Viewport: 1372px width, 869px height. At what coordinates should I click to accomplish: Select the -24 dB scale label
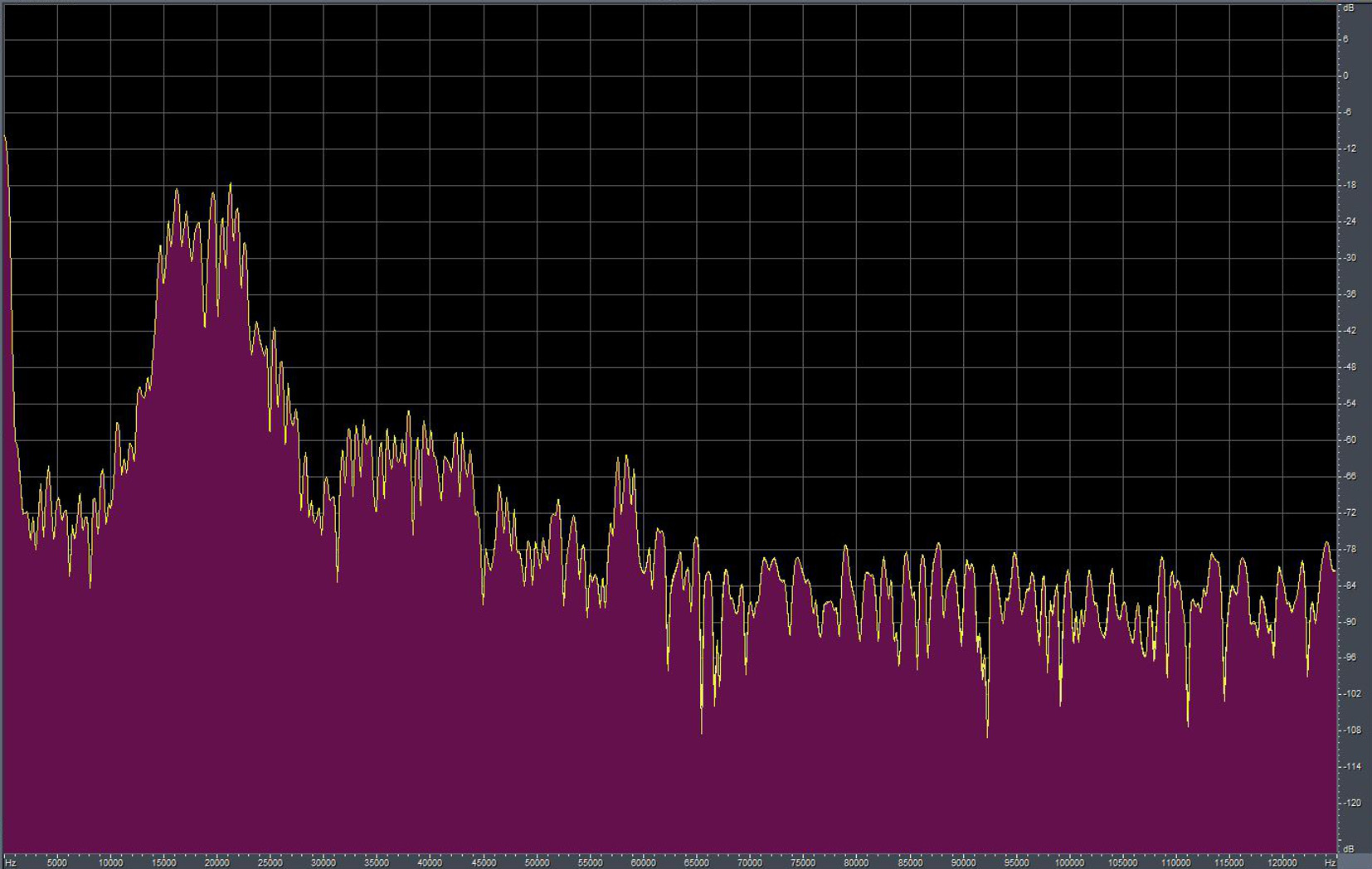click(1349, 221)
